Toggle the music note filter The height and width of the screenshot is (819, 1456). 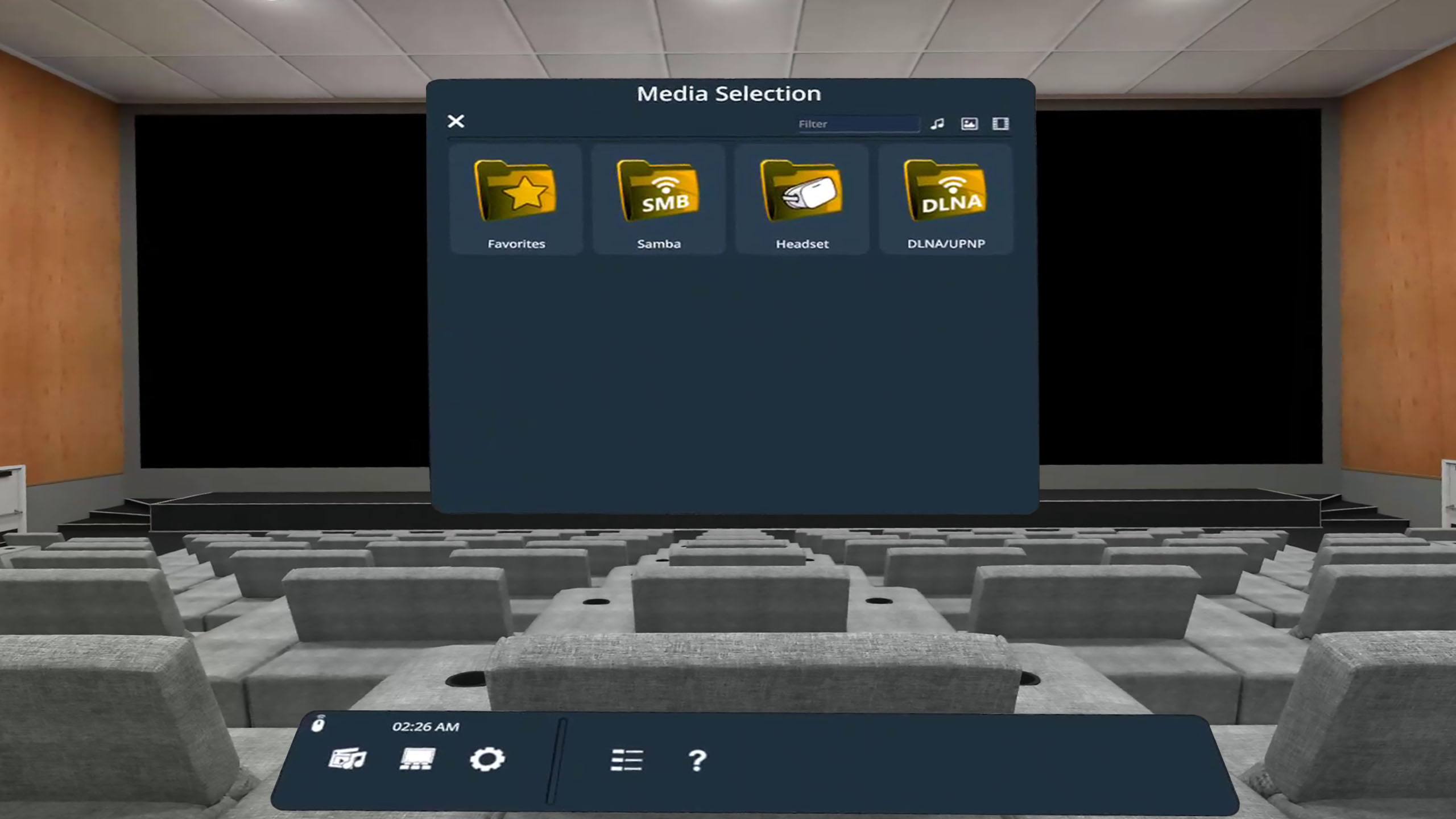pos(937,123)
